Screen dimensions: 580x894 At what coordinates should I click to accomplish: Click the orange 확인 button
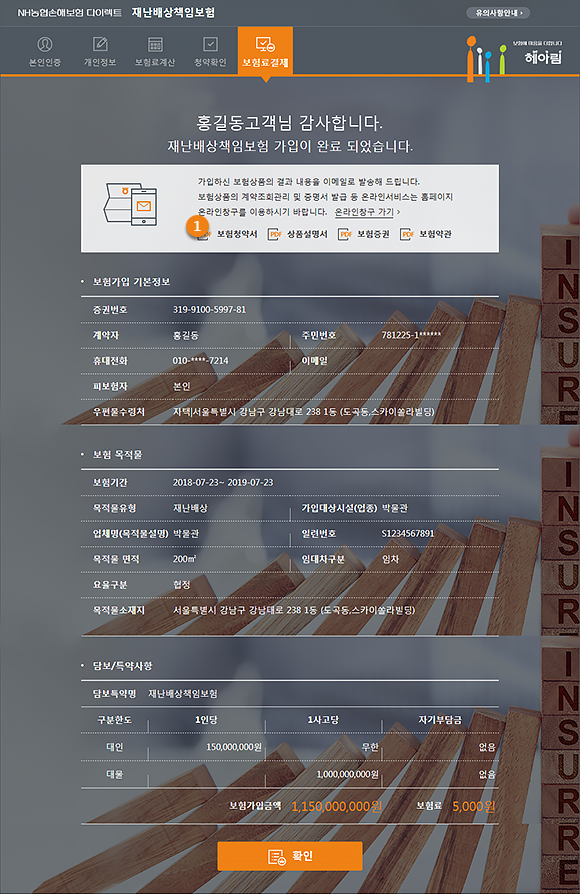pos(290,856)
